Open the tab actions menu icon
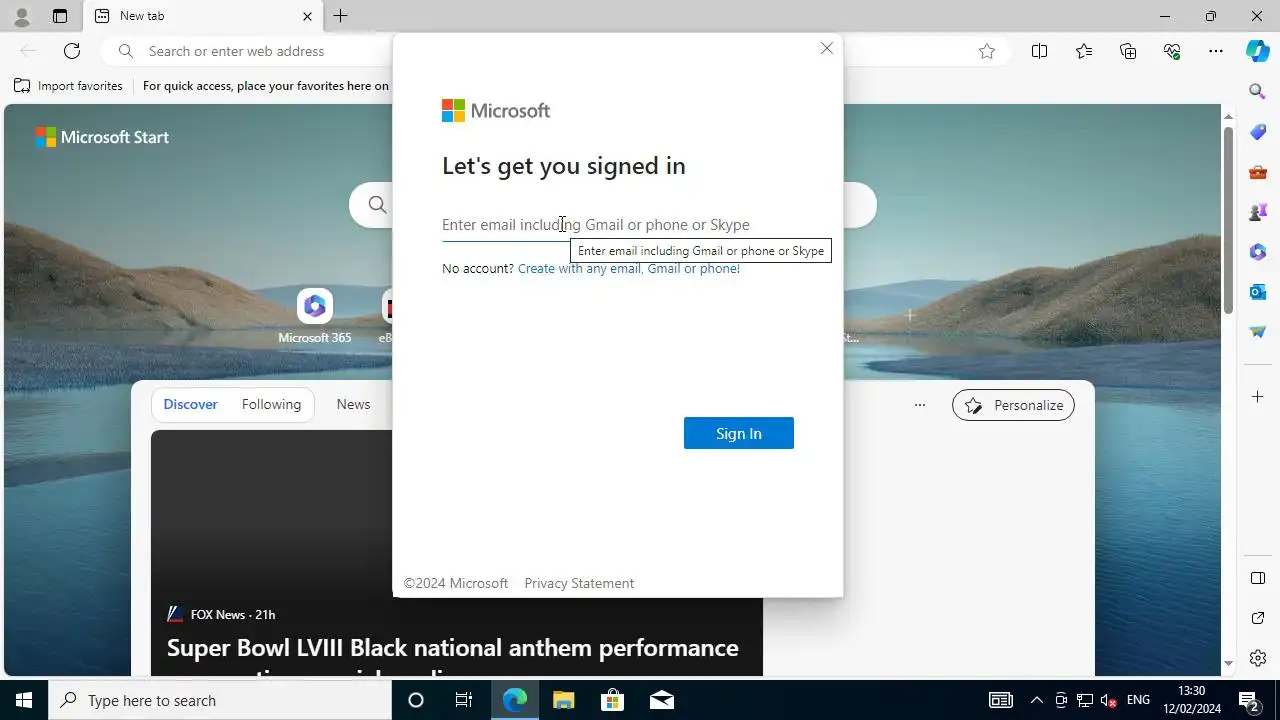Image resolution: width=1280 pixels, height=720 pixels. click(x=60, y=16)
